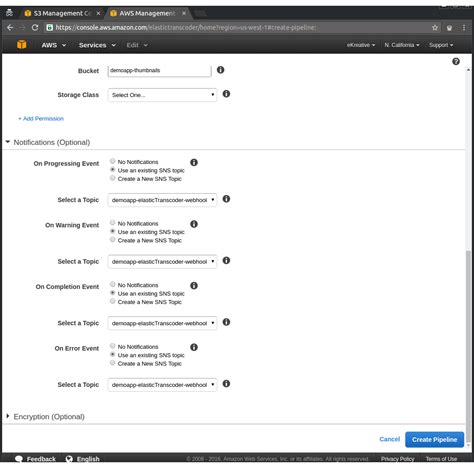Open the Terms of Use link
Image resolution: width=474 pixels, height=468 pixels.
[x=441, y=459]
